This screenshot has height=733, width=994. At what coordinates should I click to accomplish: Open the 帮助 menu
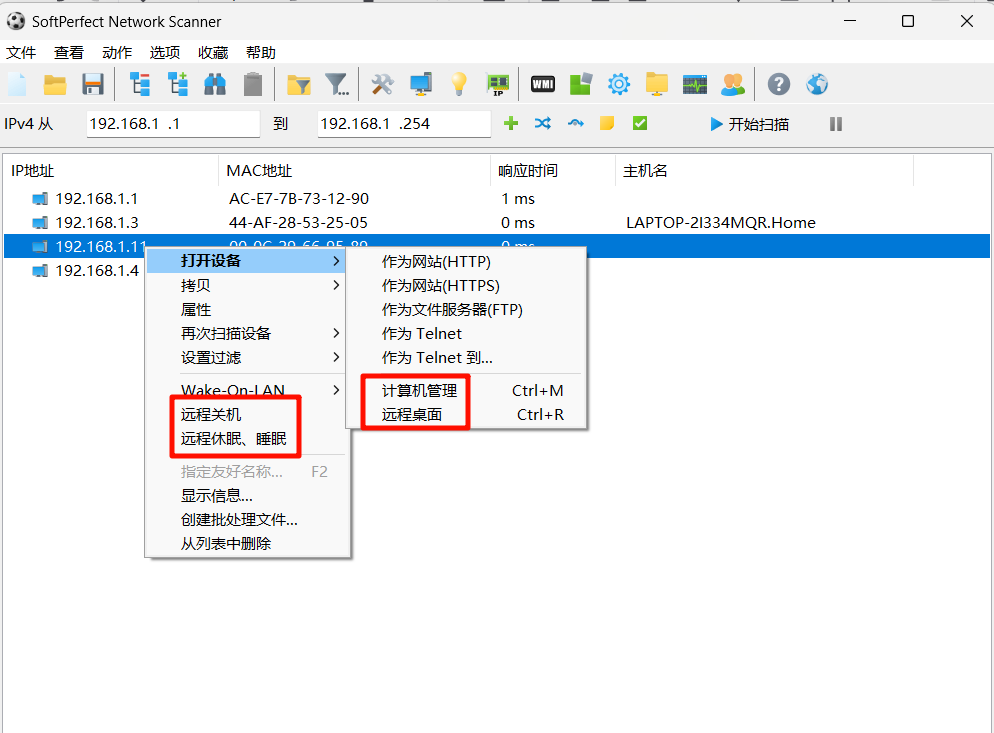(x=261, y=53)
